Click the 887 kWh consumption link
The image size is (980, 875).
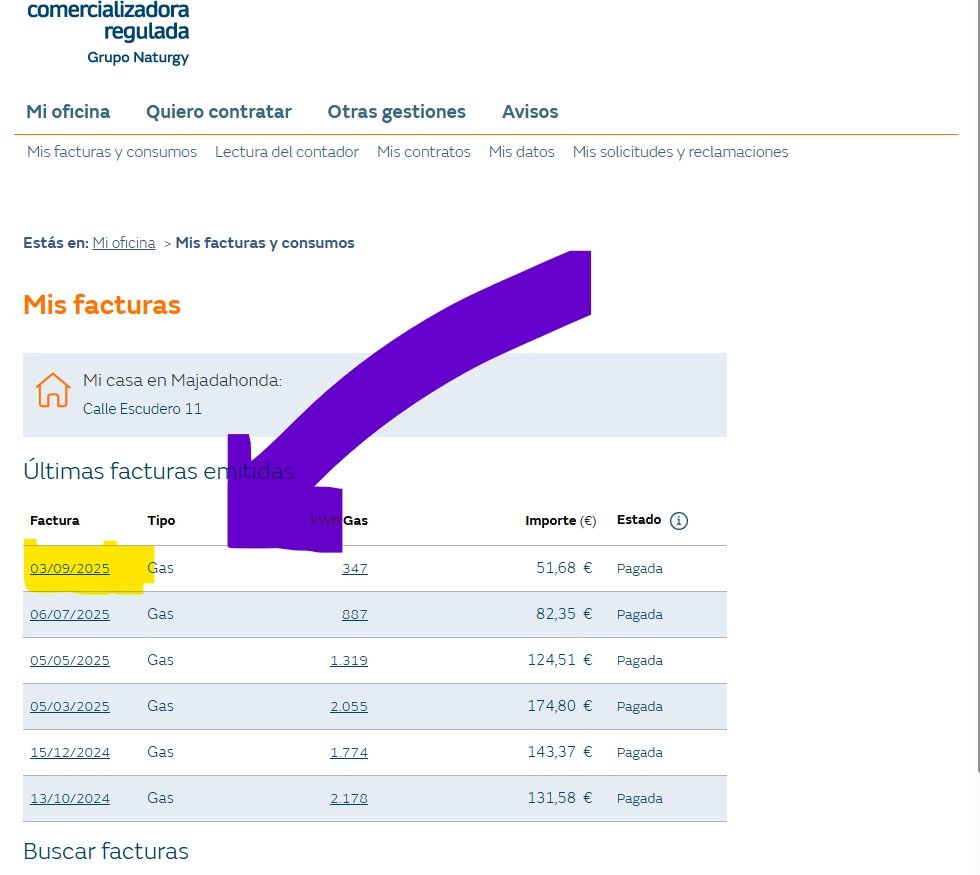(354, 615)
